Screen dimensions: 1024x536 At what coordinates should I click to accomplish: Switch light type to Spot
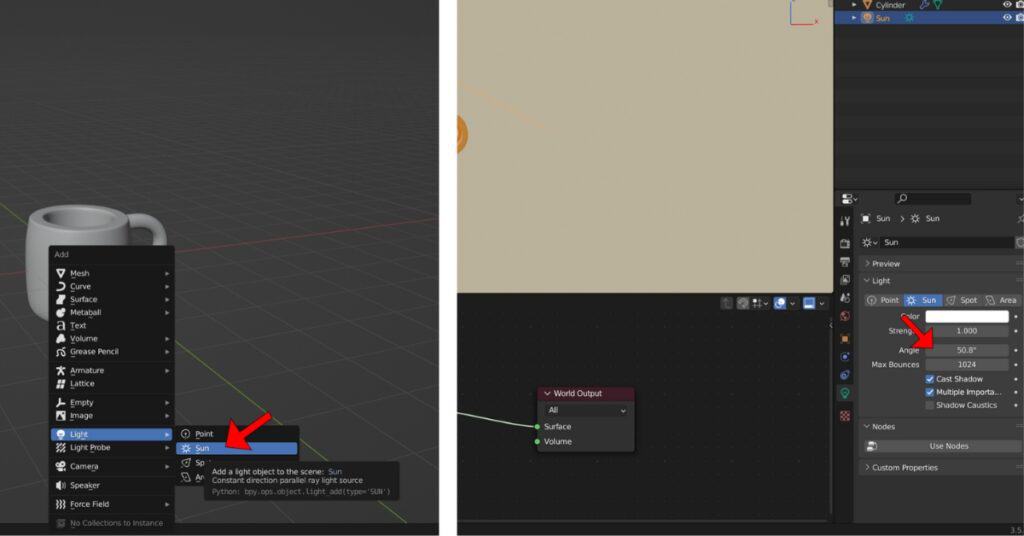tap(961, 300)
